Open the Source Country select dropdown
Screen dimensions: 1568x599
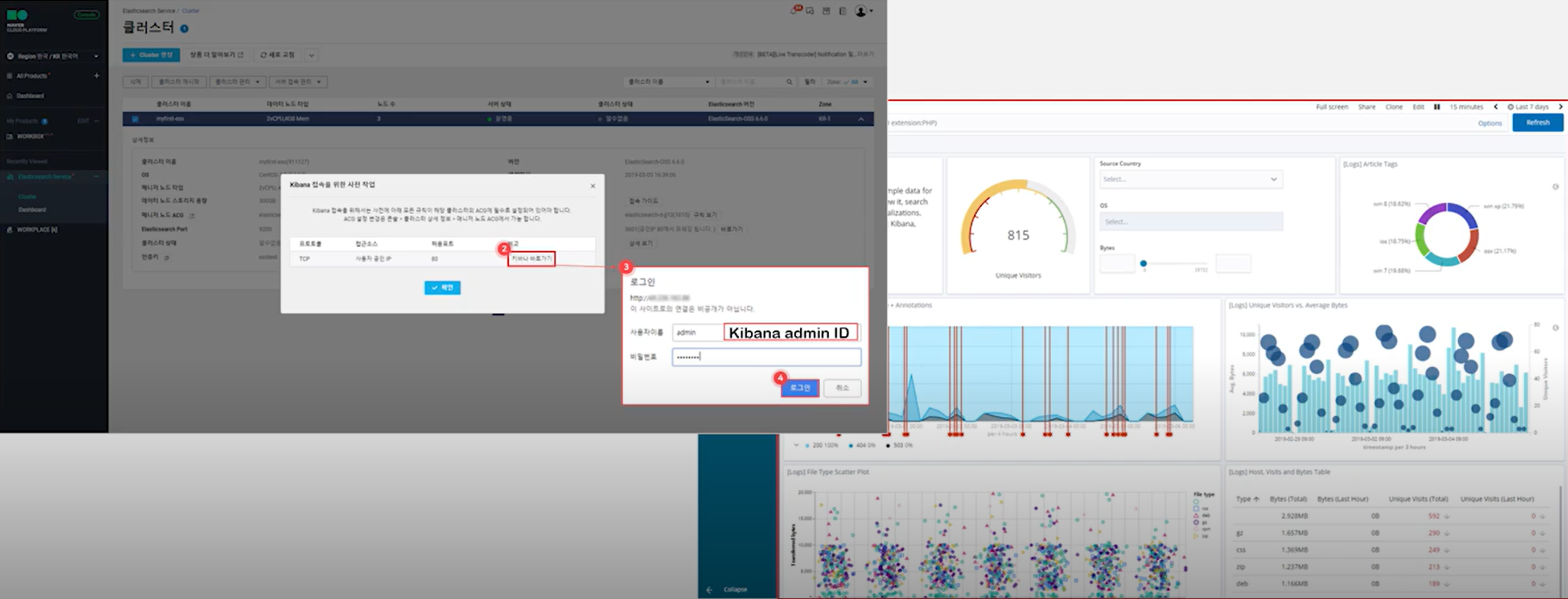[x=1191, y=179]
